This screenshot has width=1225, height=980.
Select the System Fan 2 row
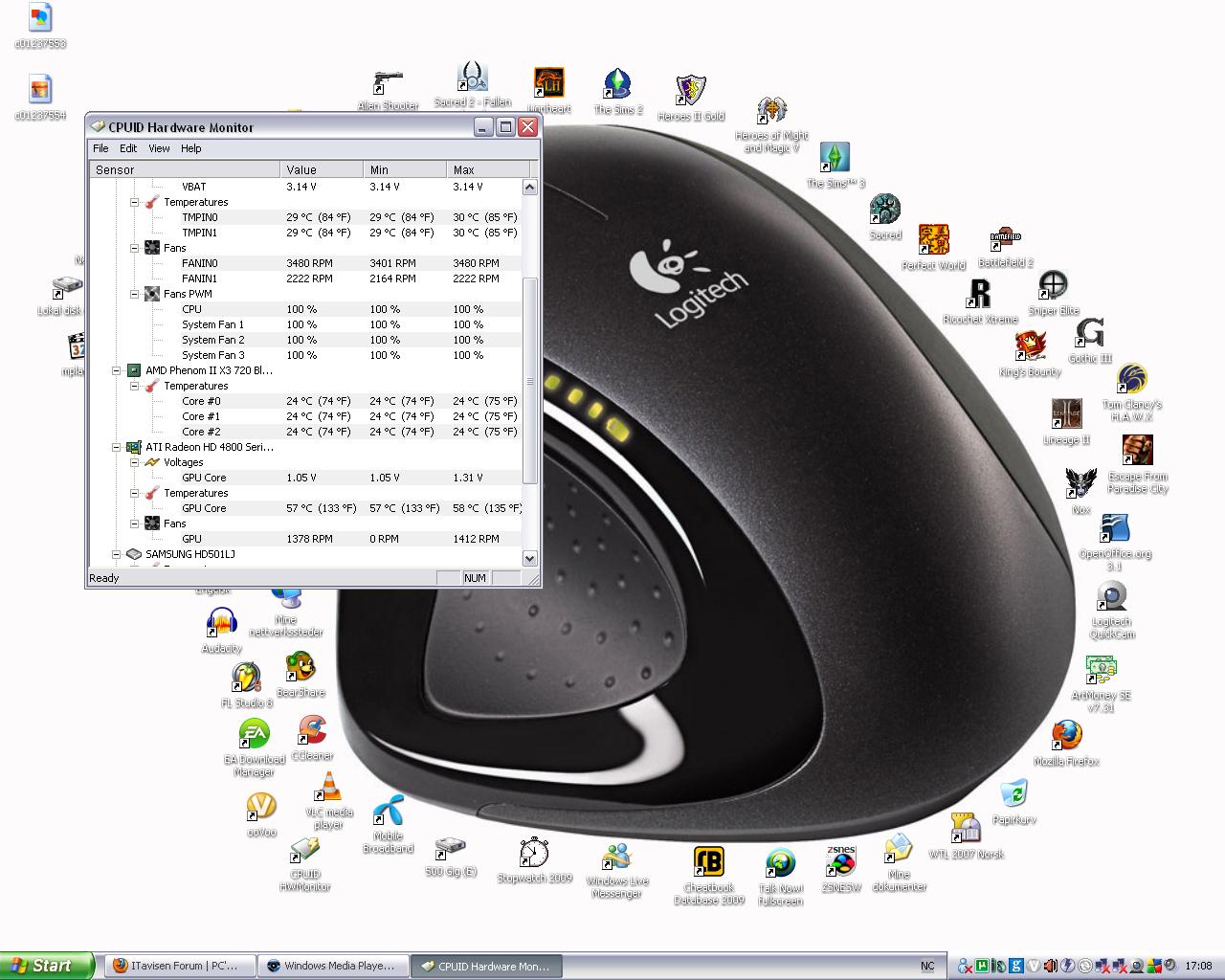pos(306,340)
